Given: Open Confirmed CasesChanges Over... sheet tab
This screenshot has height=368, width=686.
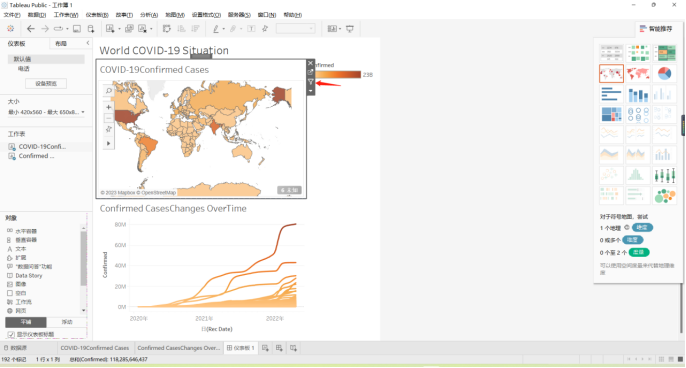Looking at the screenshot, I should point(178,348).
